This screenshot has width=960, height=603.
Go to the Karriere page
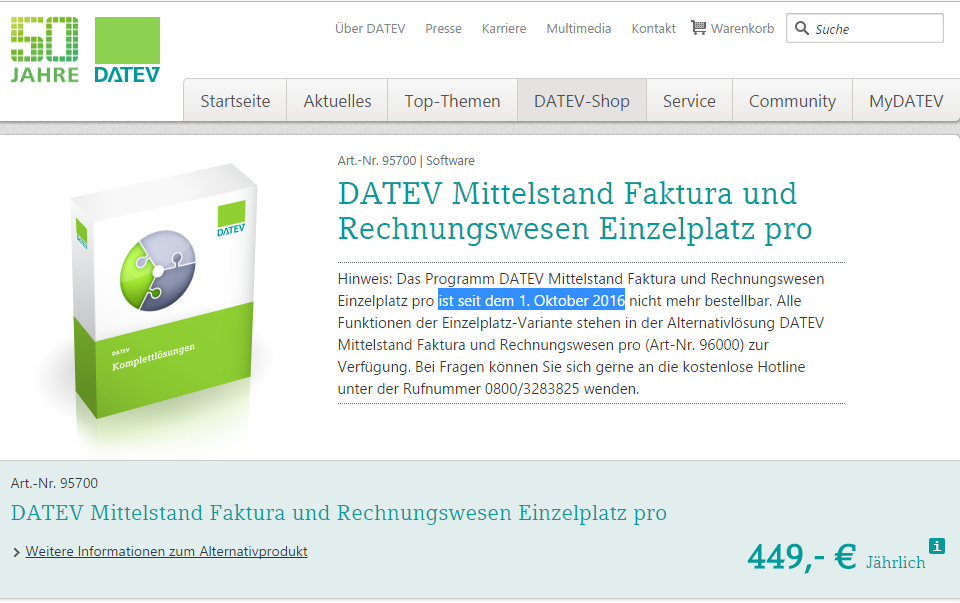click(504, 29)
